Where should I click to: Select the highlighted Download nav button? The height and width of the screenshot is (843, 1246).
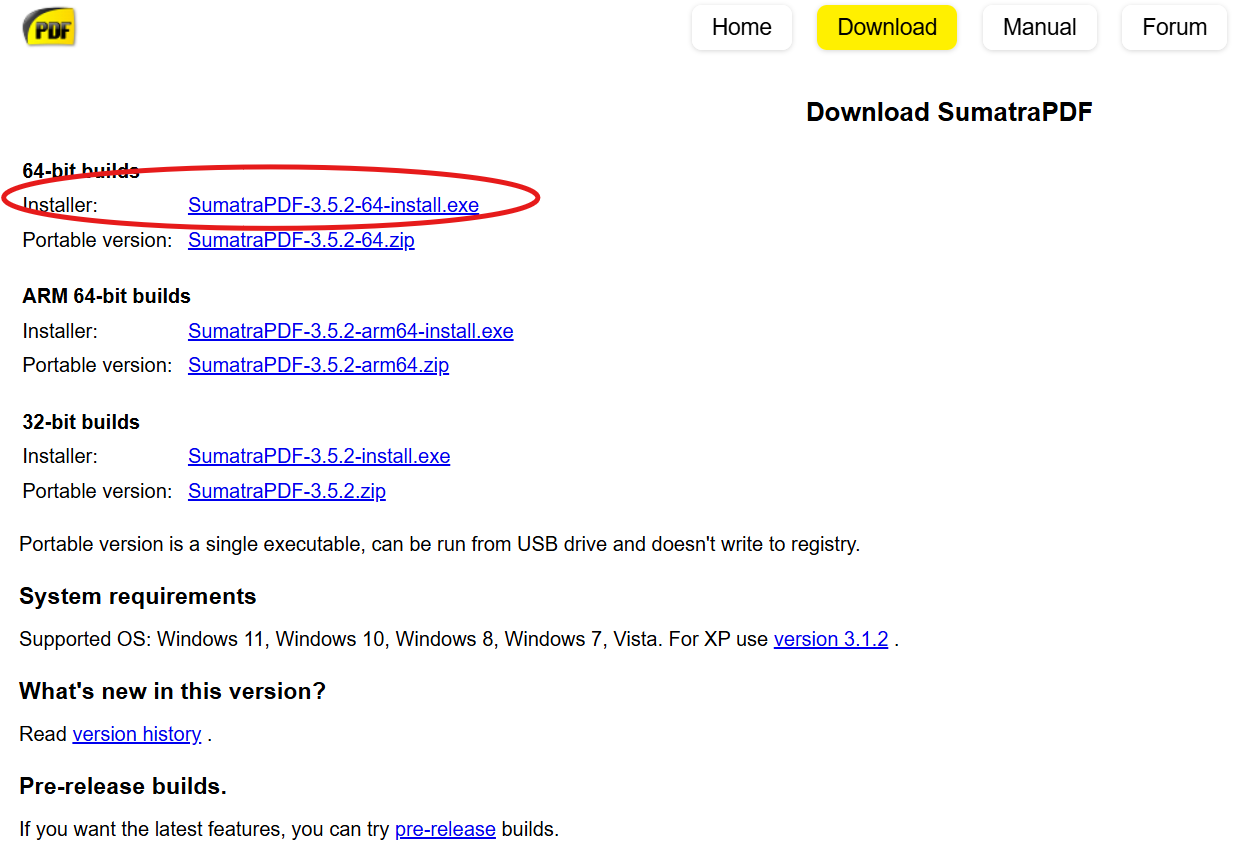[886, 28]
